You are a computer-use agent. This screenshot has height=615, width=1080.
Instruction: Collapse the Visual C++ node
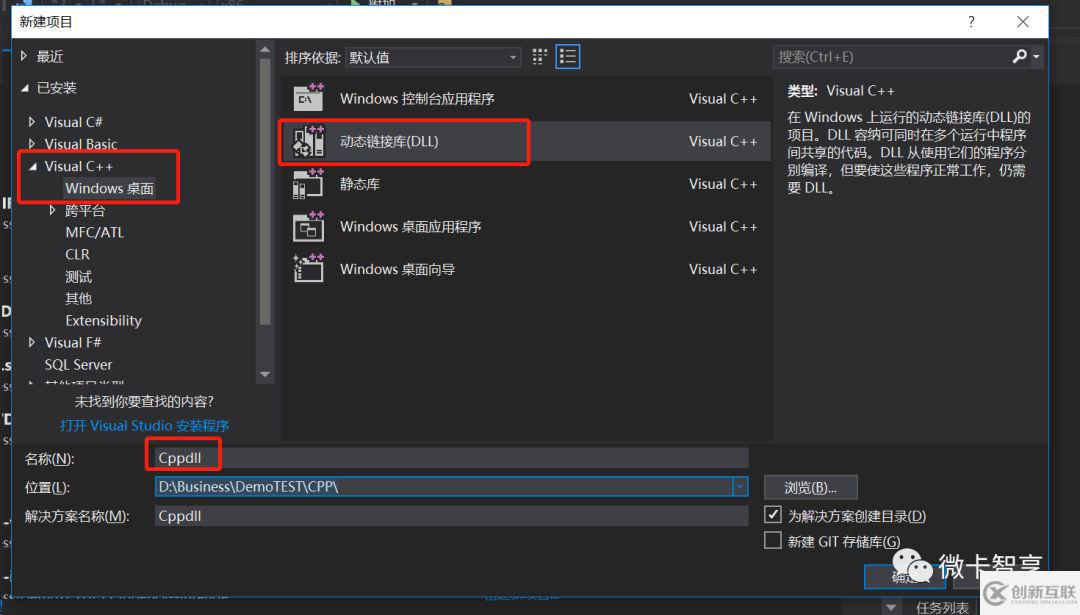[x=32, y=166]
